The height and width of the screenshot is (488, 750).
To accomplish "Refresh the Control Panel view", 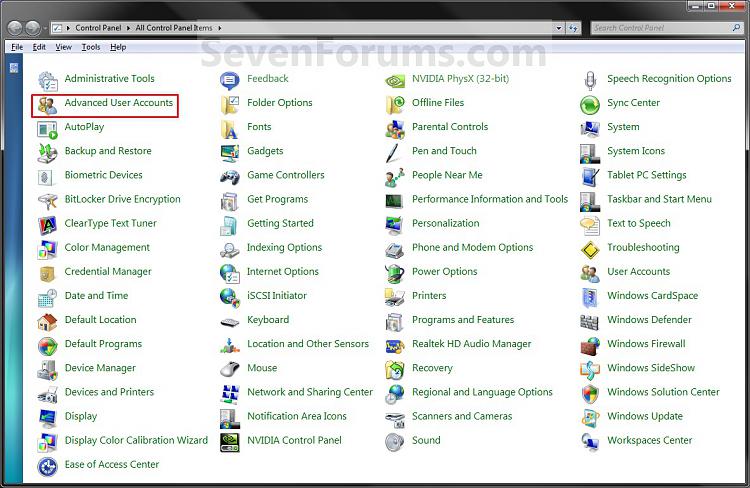I will pos(573,28).
